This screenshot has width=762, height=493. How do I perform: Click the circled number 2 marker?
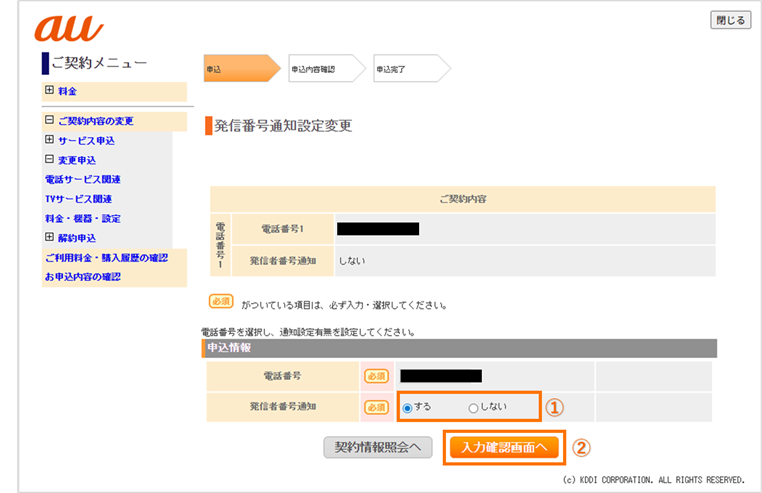click(x=579, y=447)
